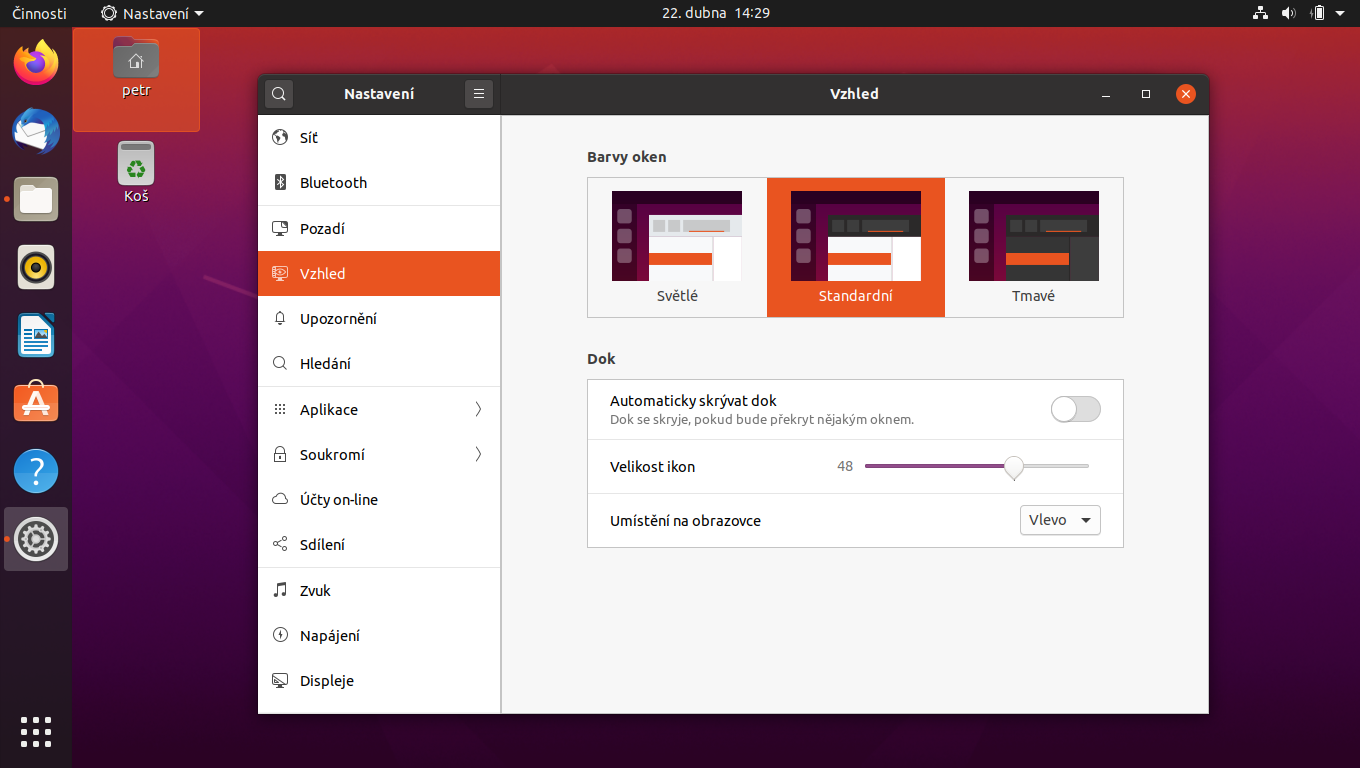The image size is (1360, 768).
Task: Open LibreOffice Writer in the dock
Action: 36,335
